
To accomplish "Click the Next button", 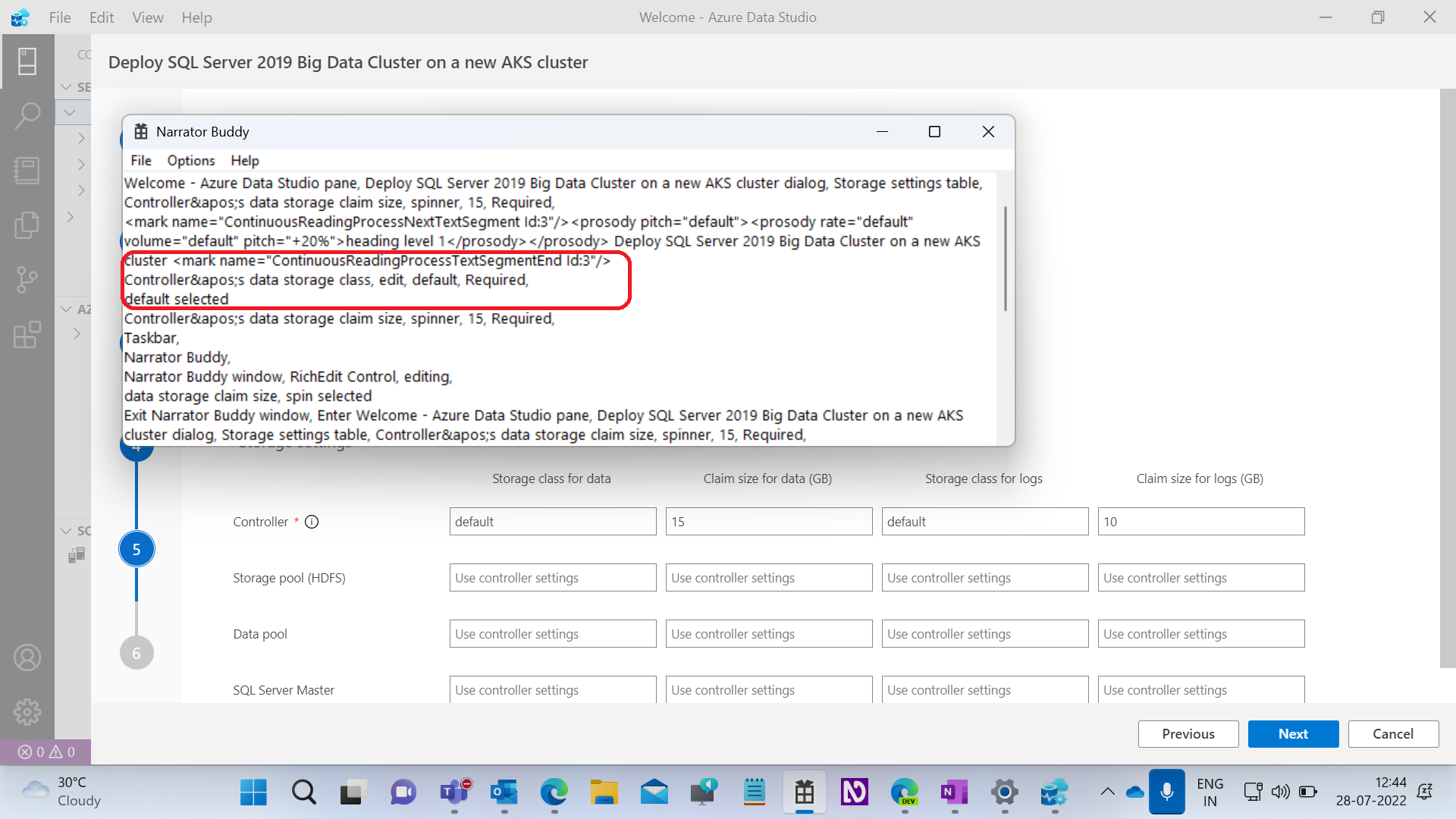I will [x=1292, y=733].
